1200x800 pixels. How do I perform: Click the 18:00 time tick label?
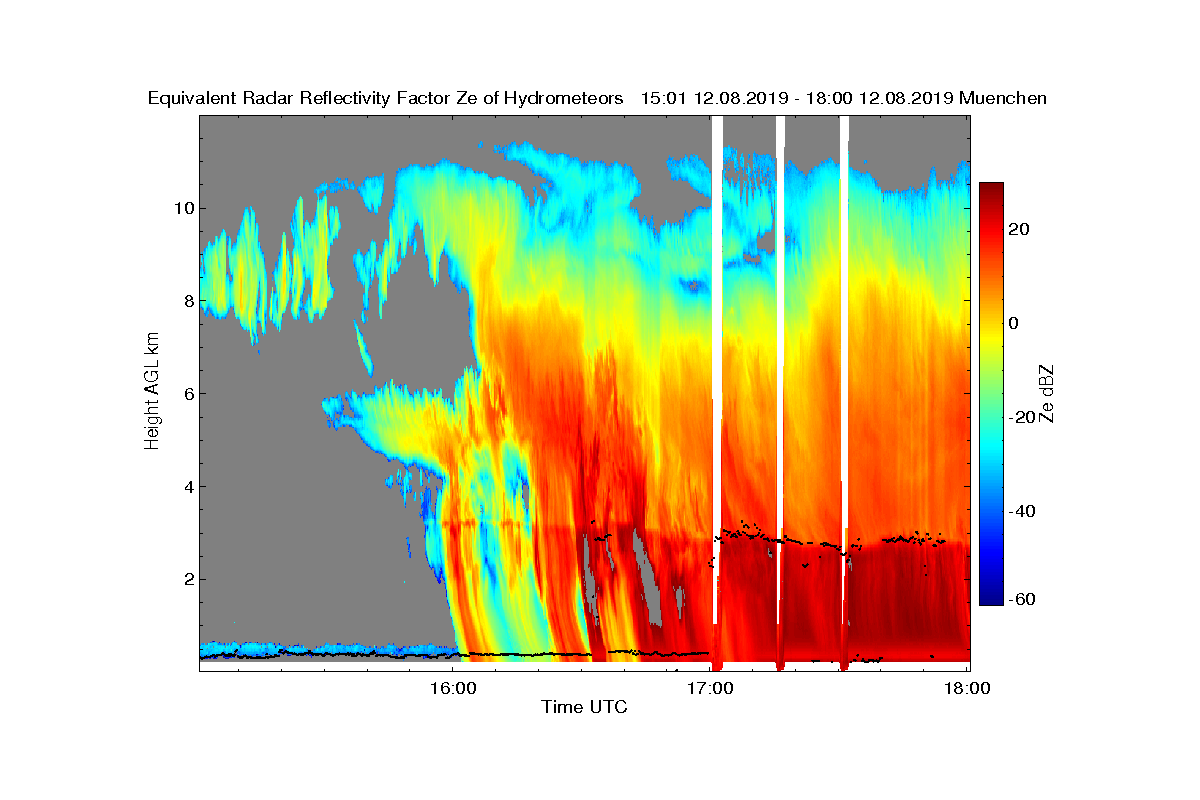(x=968, y=687)
